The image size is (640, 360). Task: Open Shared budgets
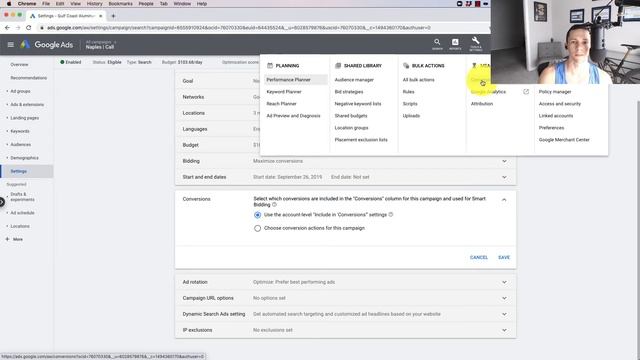pyautogui.click(x=351, y=116)
